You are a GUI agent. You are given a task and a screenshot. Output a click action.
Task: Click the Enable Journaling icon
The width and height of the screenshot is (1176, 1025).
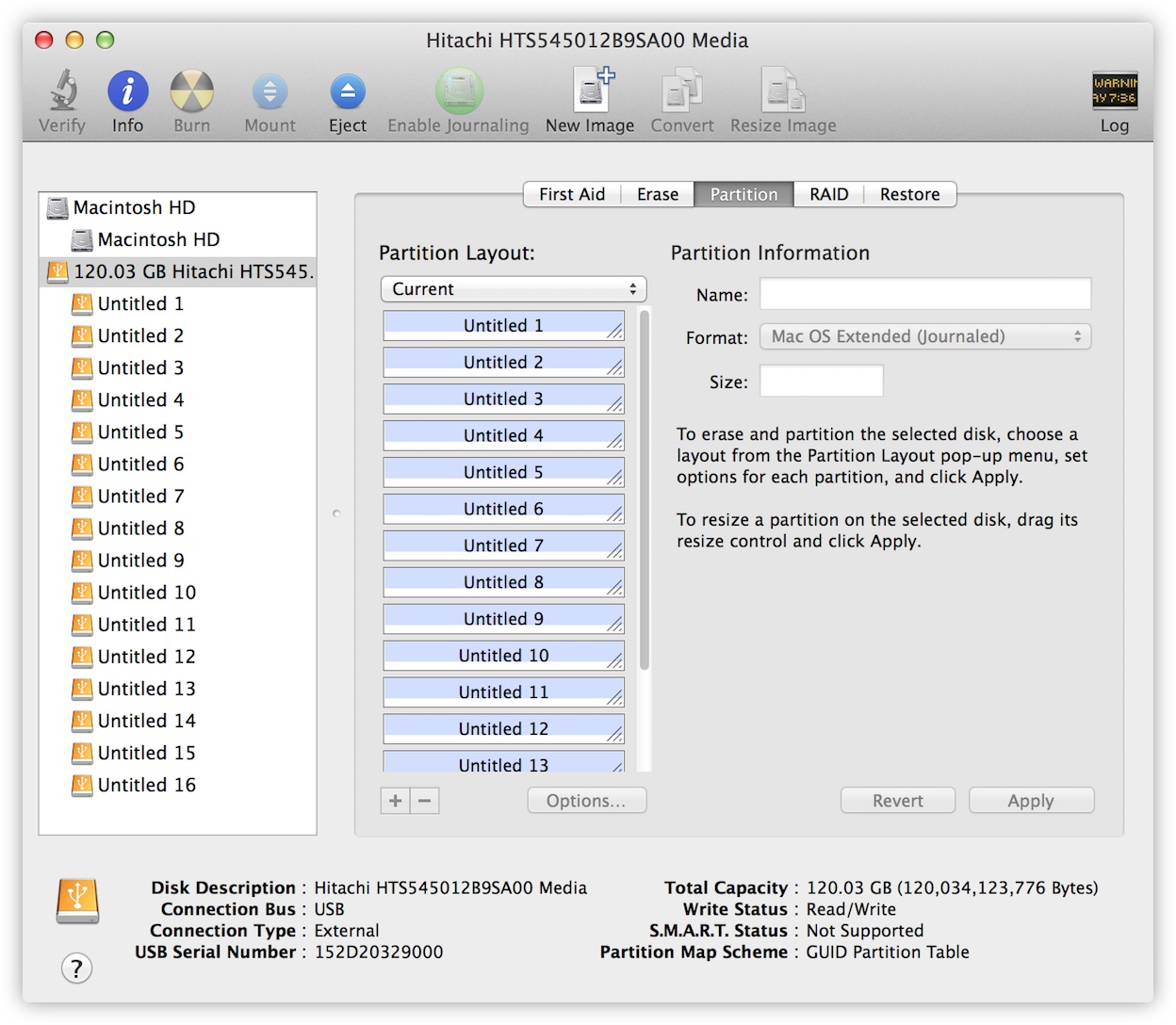click(x=459, y=91)
